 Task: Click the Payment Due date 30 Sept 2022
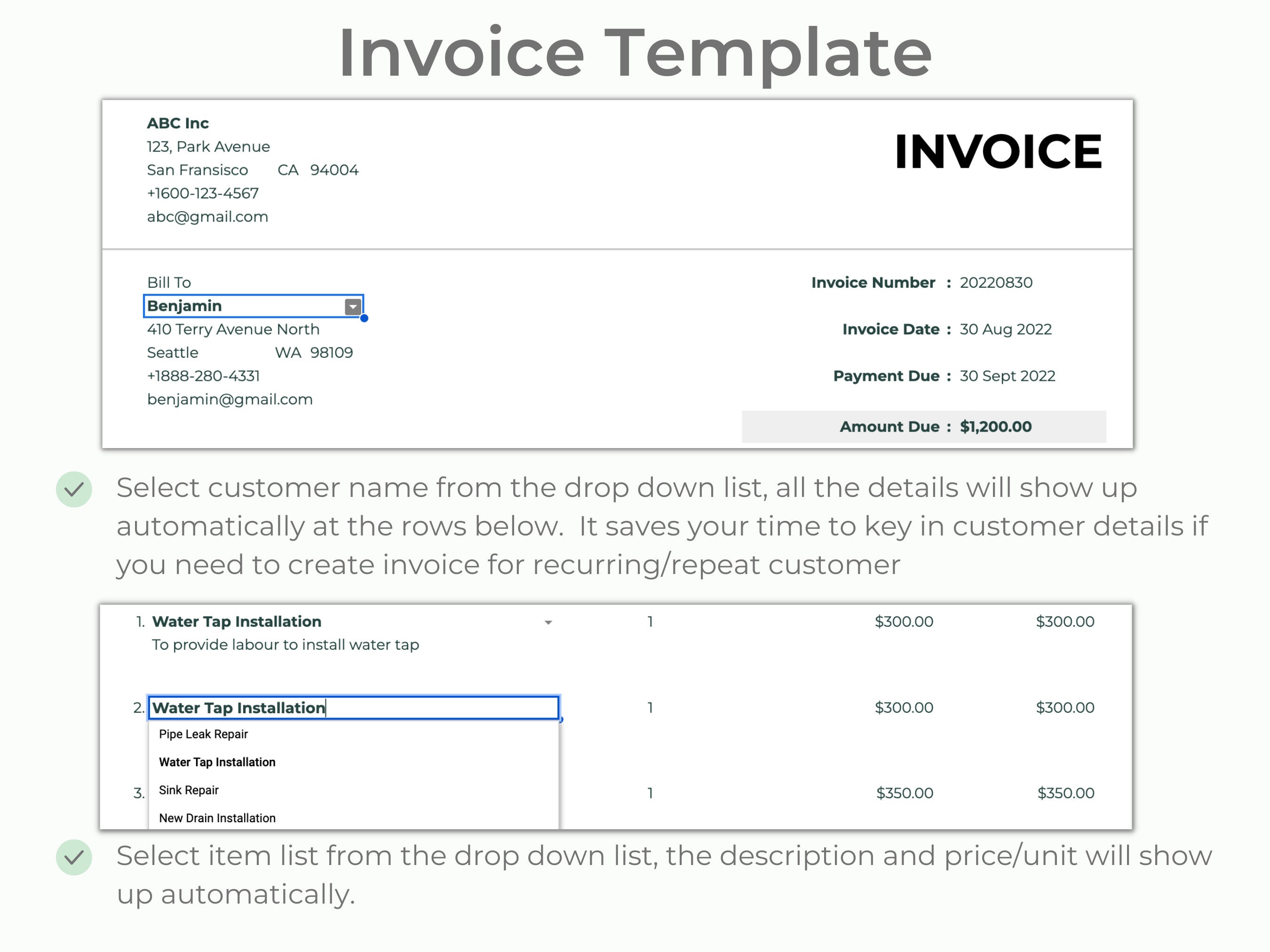1007,376
